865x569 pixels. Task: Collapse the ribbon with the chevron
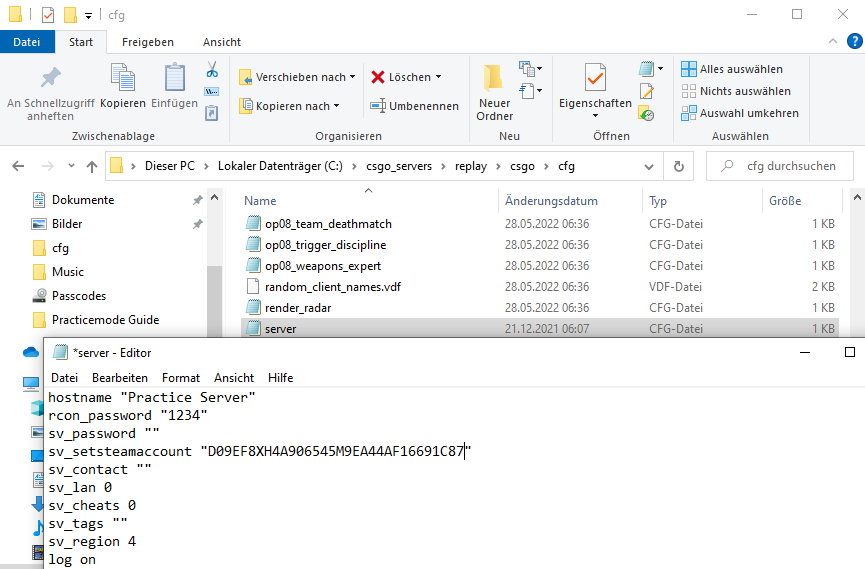click(x=833, y=41)
